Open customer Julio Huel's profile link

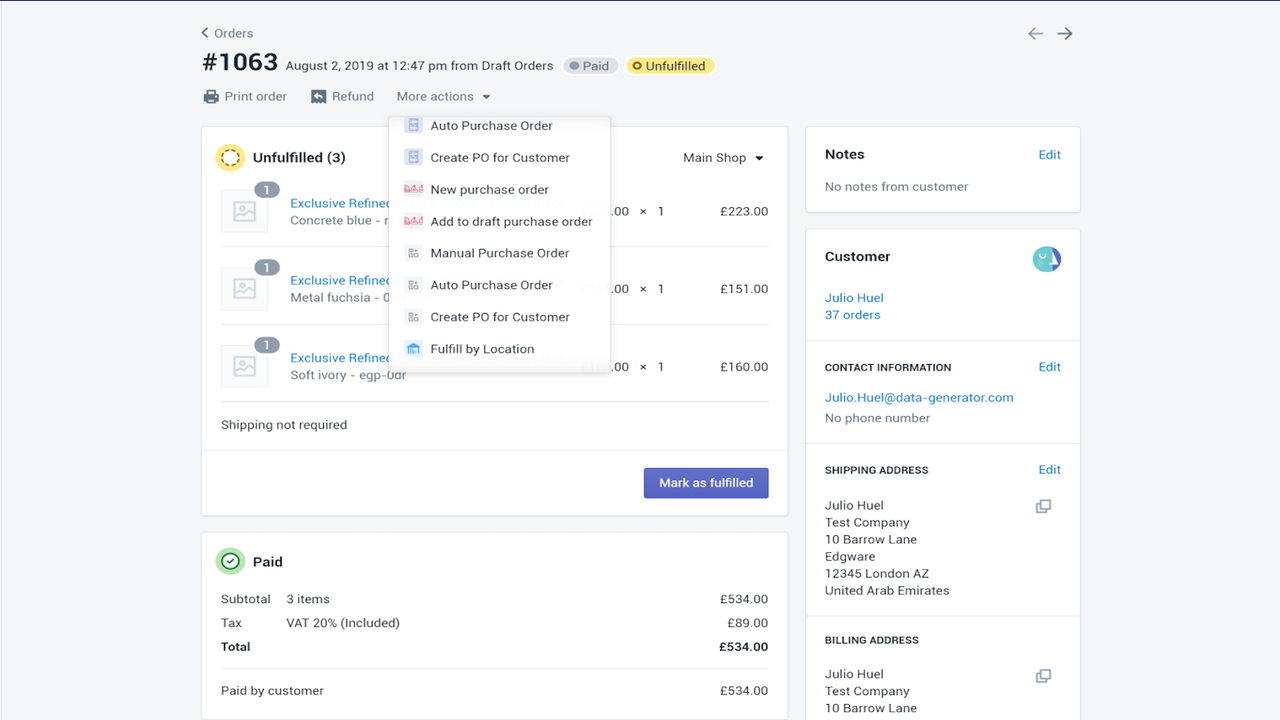point(854,298)
